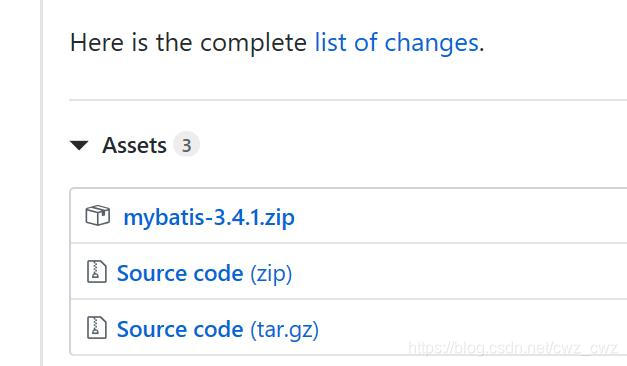
Task: Click the zip file icon next to Source code (zip)
Action: point(97,272)
